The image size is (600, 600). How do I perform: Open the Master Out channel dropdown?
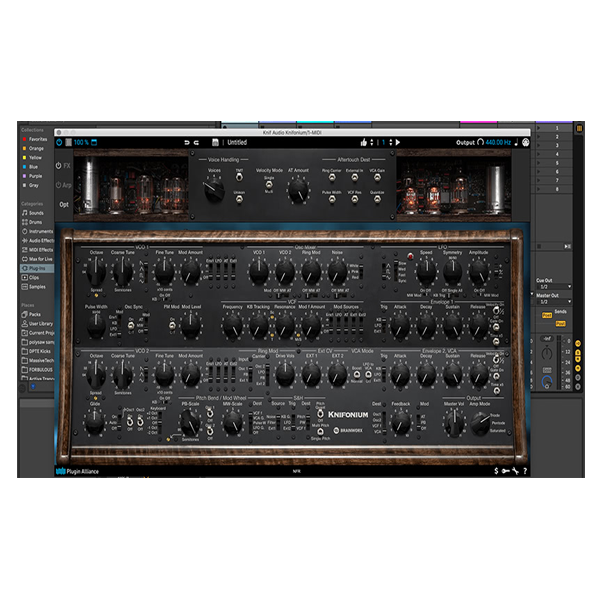pos(553,302)
